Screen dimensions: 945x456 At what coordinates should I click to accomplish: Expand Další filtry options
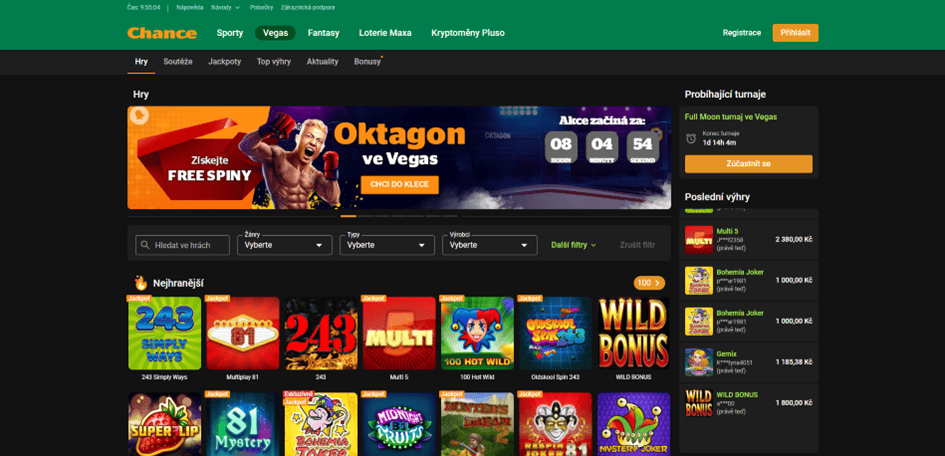pyautogui.click(x=574, y=245)
